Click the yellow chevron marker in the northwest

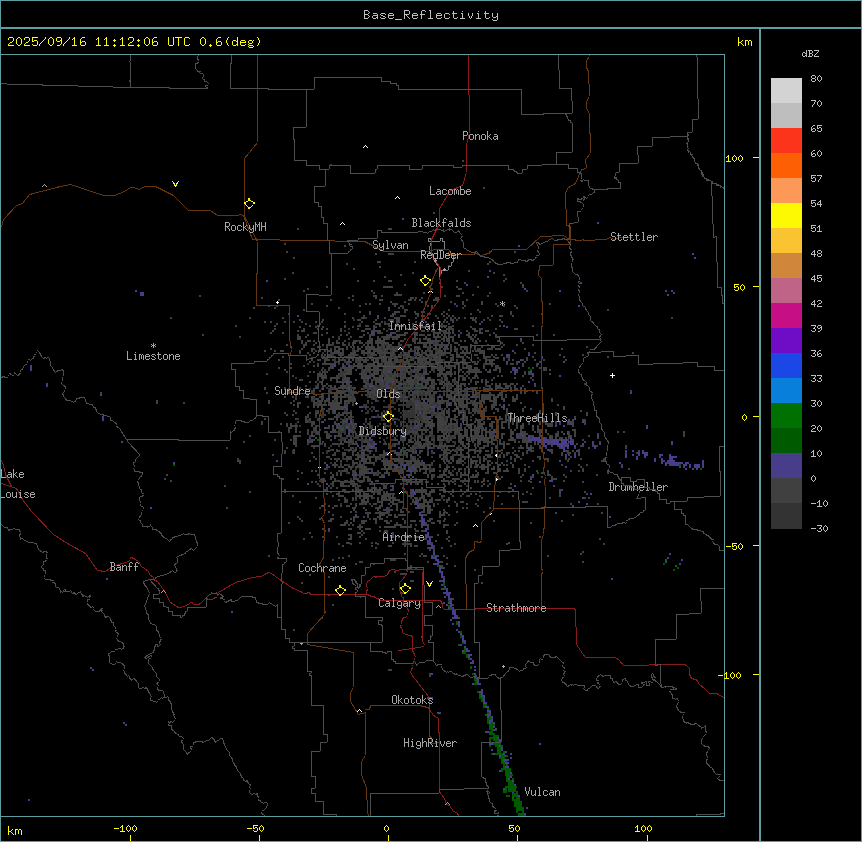175,184
